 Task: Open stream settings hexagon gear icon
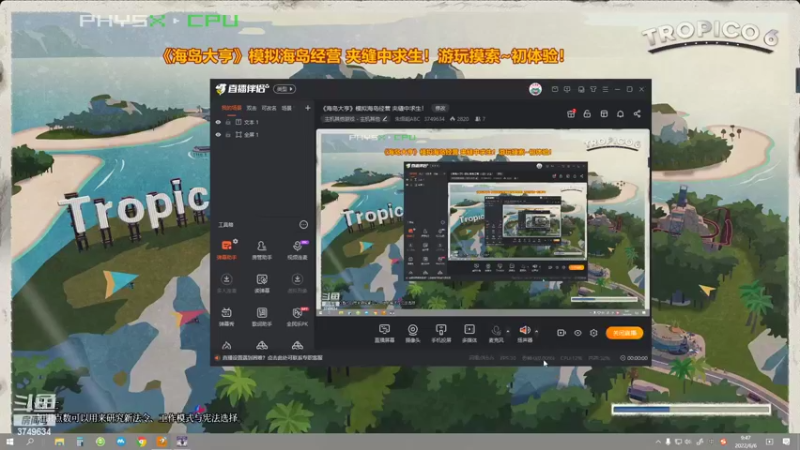(593, 333)
